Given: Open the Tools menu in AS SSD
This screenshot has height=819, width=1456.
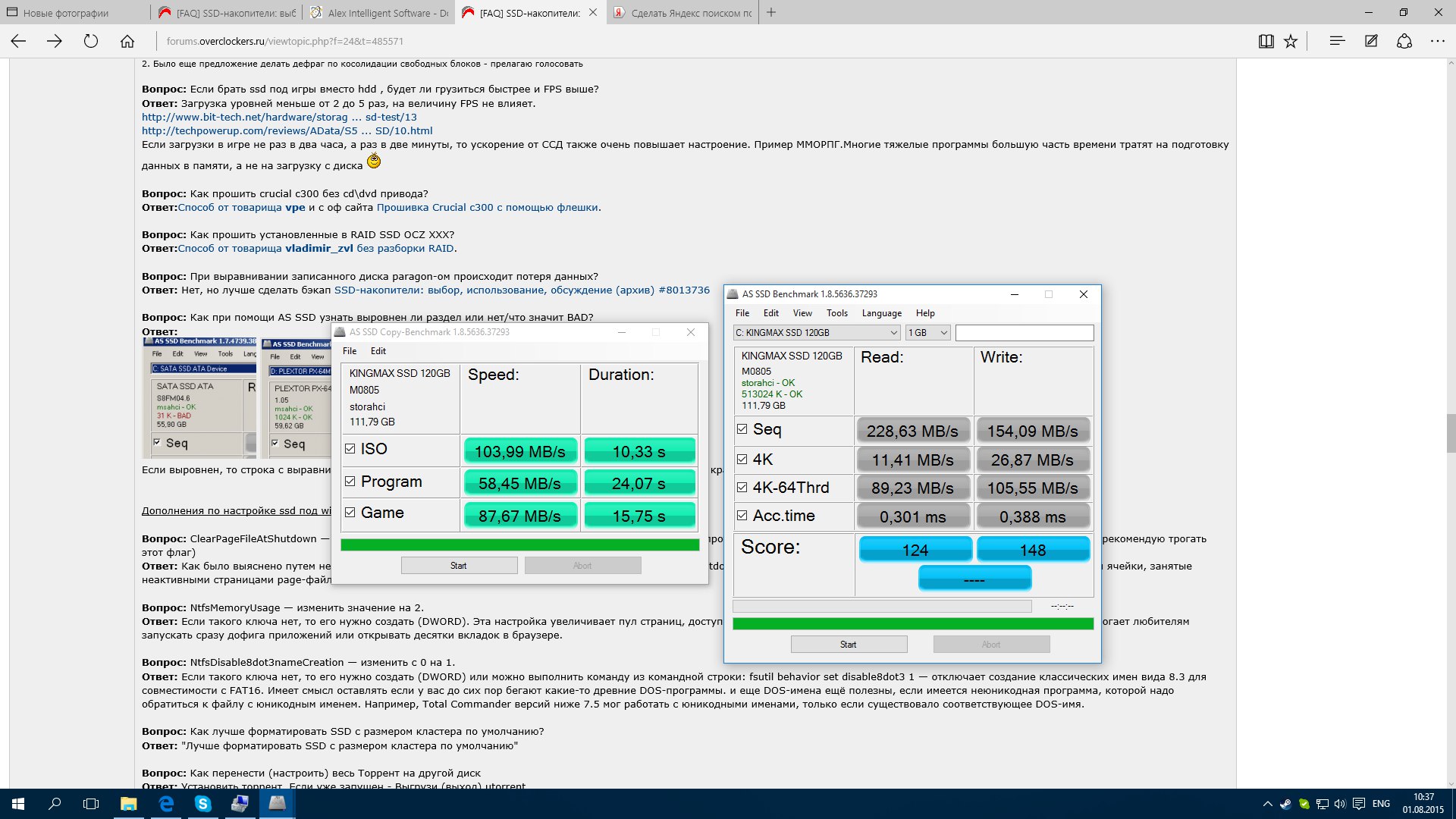Looking at the screenshot, I should point(836,313).
